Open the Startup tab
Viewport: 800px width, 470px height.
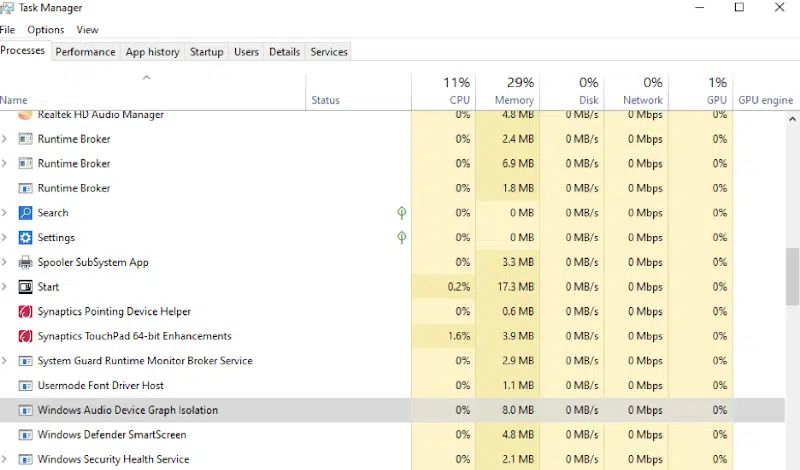(207, 52)
